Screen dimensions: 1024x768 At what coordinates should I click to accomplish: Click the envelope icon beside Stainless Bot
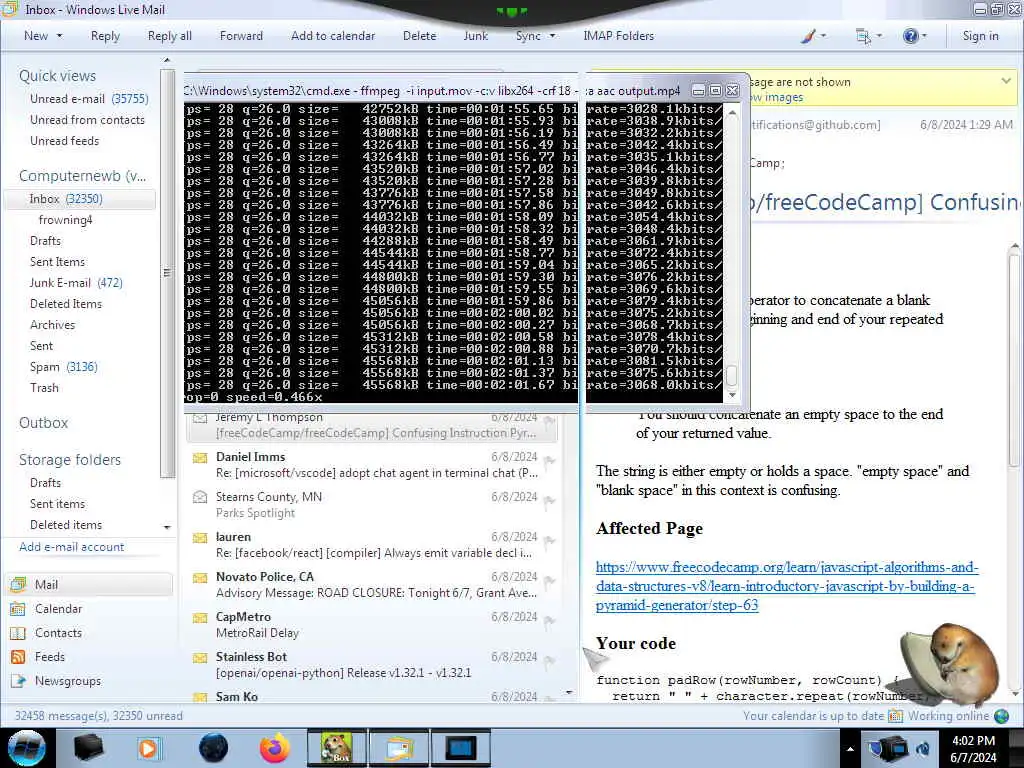[x=200, y=658]
